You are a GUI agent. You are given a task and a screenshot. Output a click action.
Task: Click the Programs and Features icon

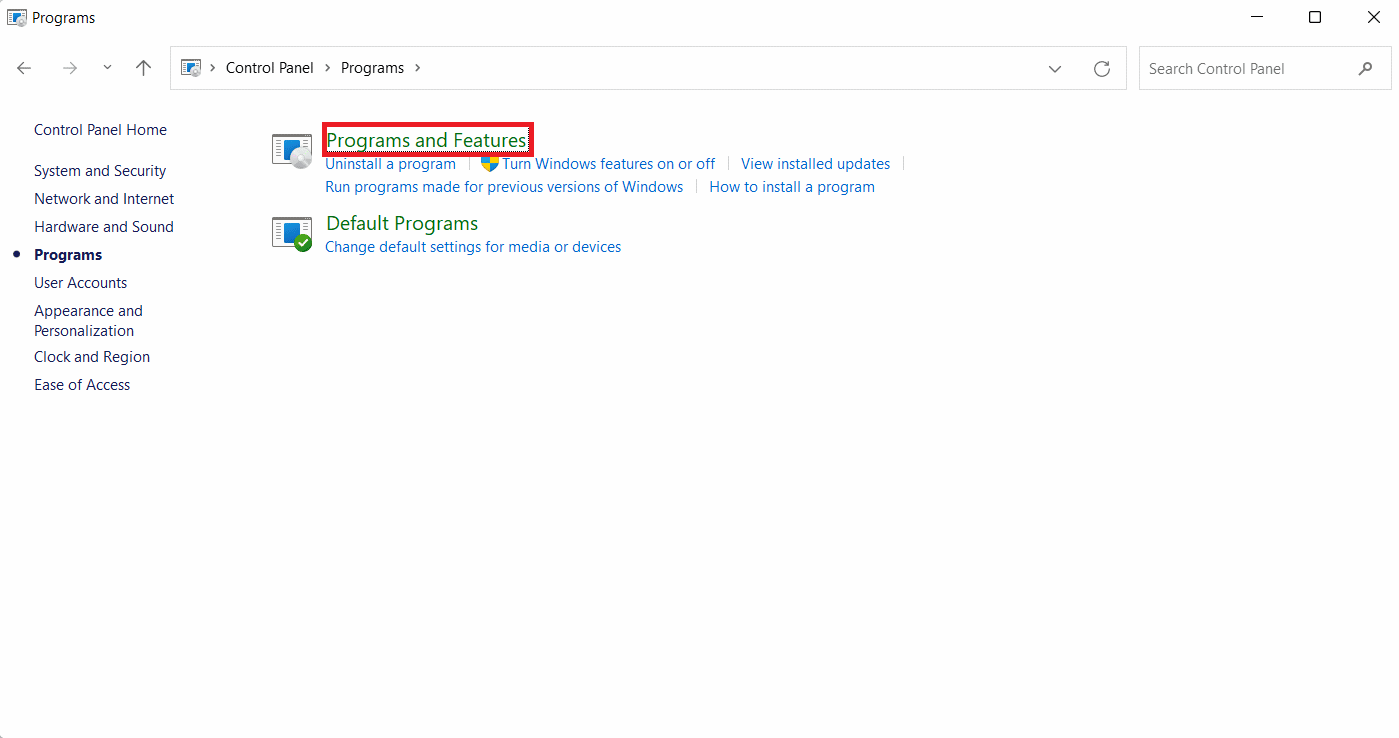tap(292, 150)
